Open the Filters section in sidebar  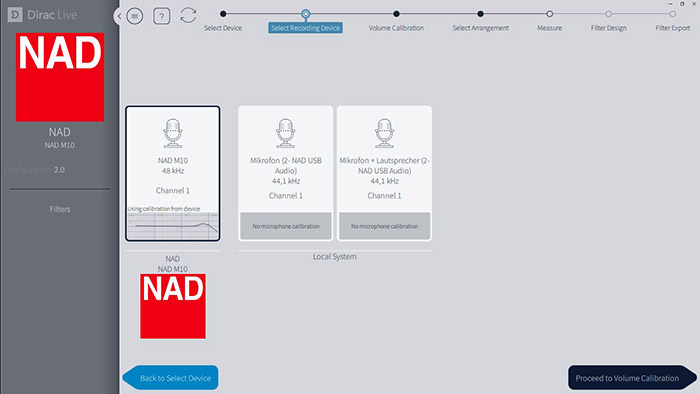[60, 209]
